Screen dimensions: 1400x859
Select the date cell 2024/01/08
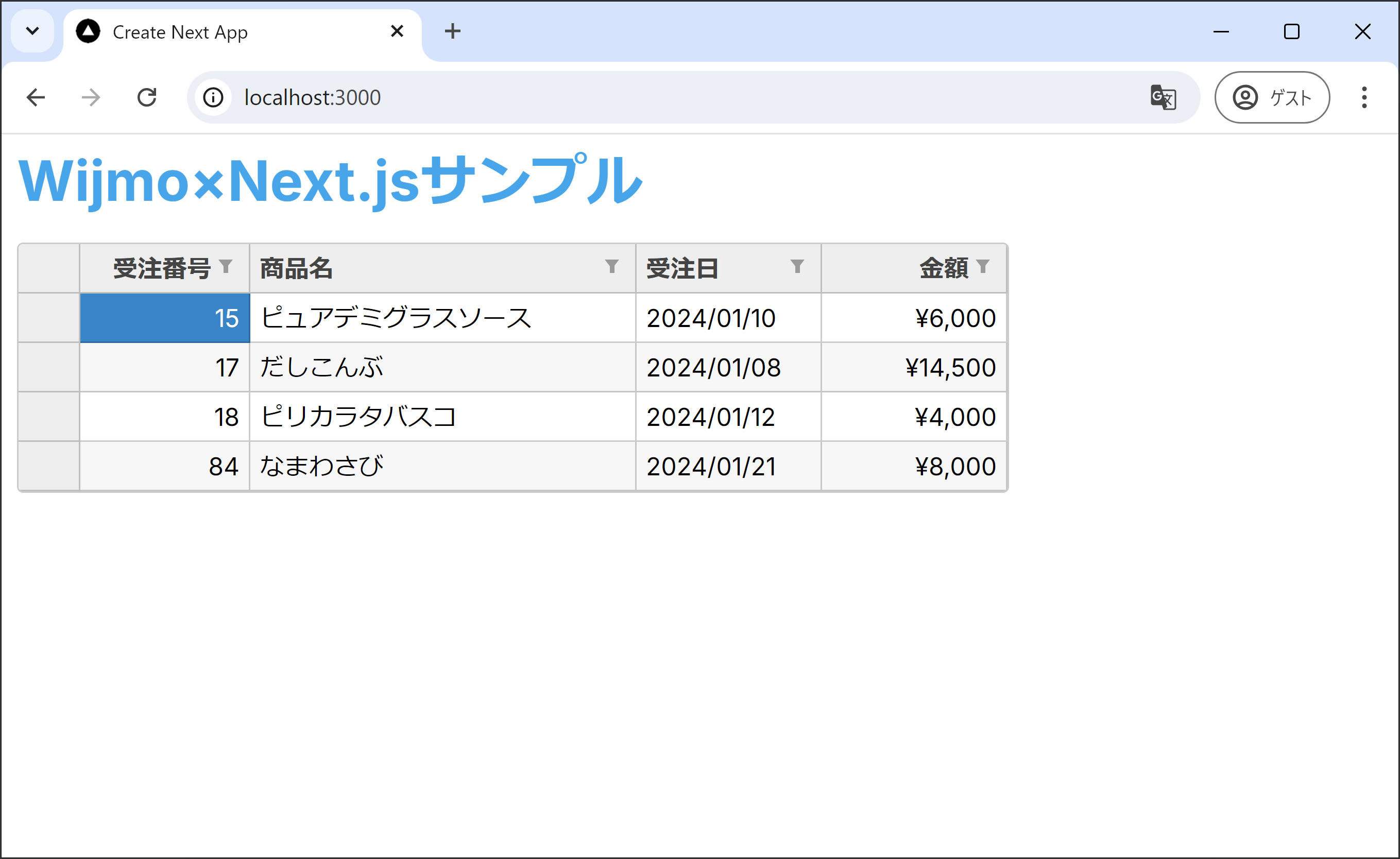point(728,368)
